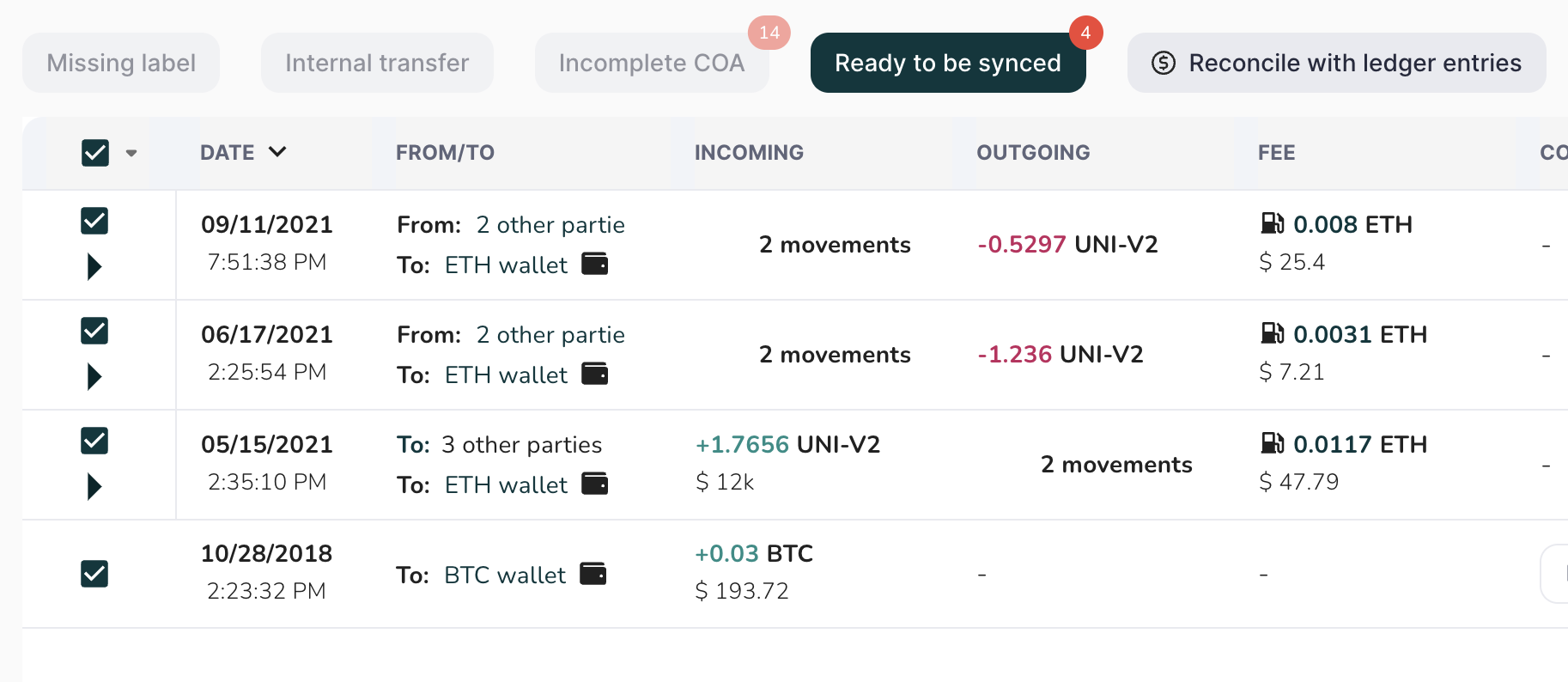Click 2 movements in 06/17/2021 row

point(835,355)
